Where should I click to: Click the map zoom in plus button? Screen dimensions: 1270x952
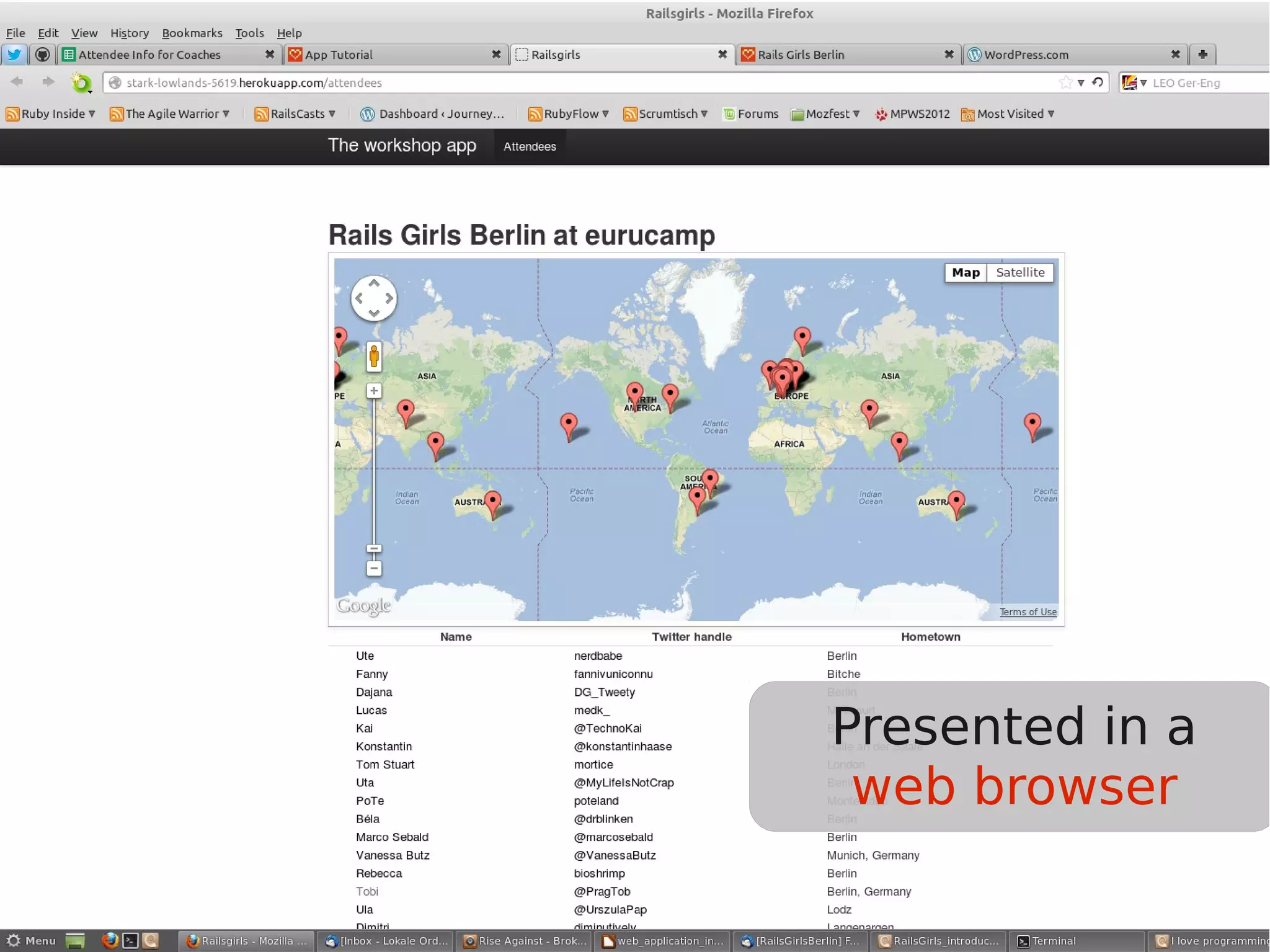click(373, 391)
